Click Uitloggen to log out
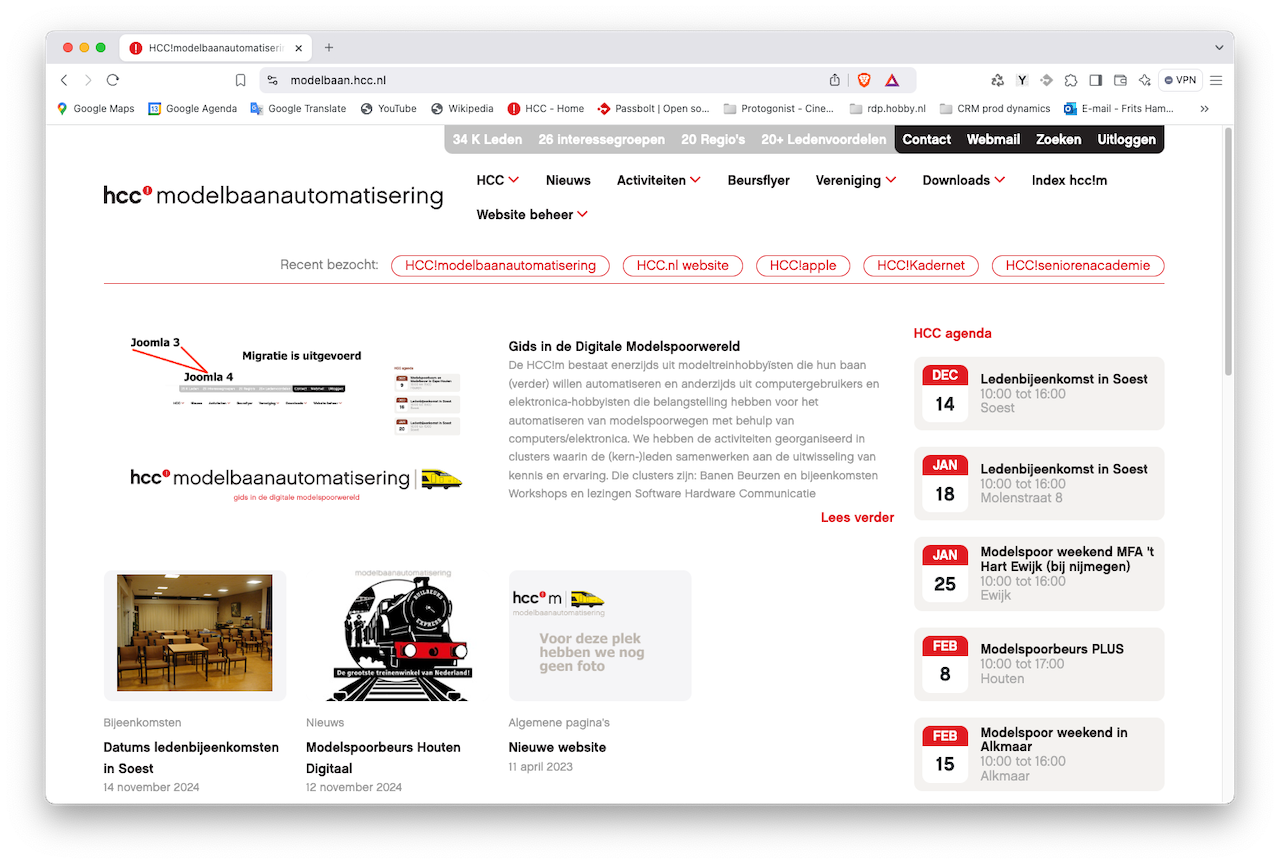The height and width of the screenshot is (864, 1280). (1126, 139)
